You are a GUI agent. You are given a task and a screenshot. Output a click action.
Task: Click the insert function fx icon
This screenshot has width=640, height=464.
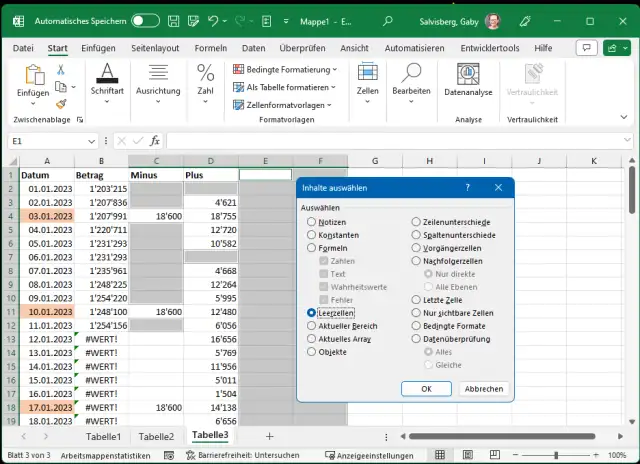tap(154, 141)
